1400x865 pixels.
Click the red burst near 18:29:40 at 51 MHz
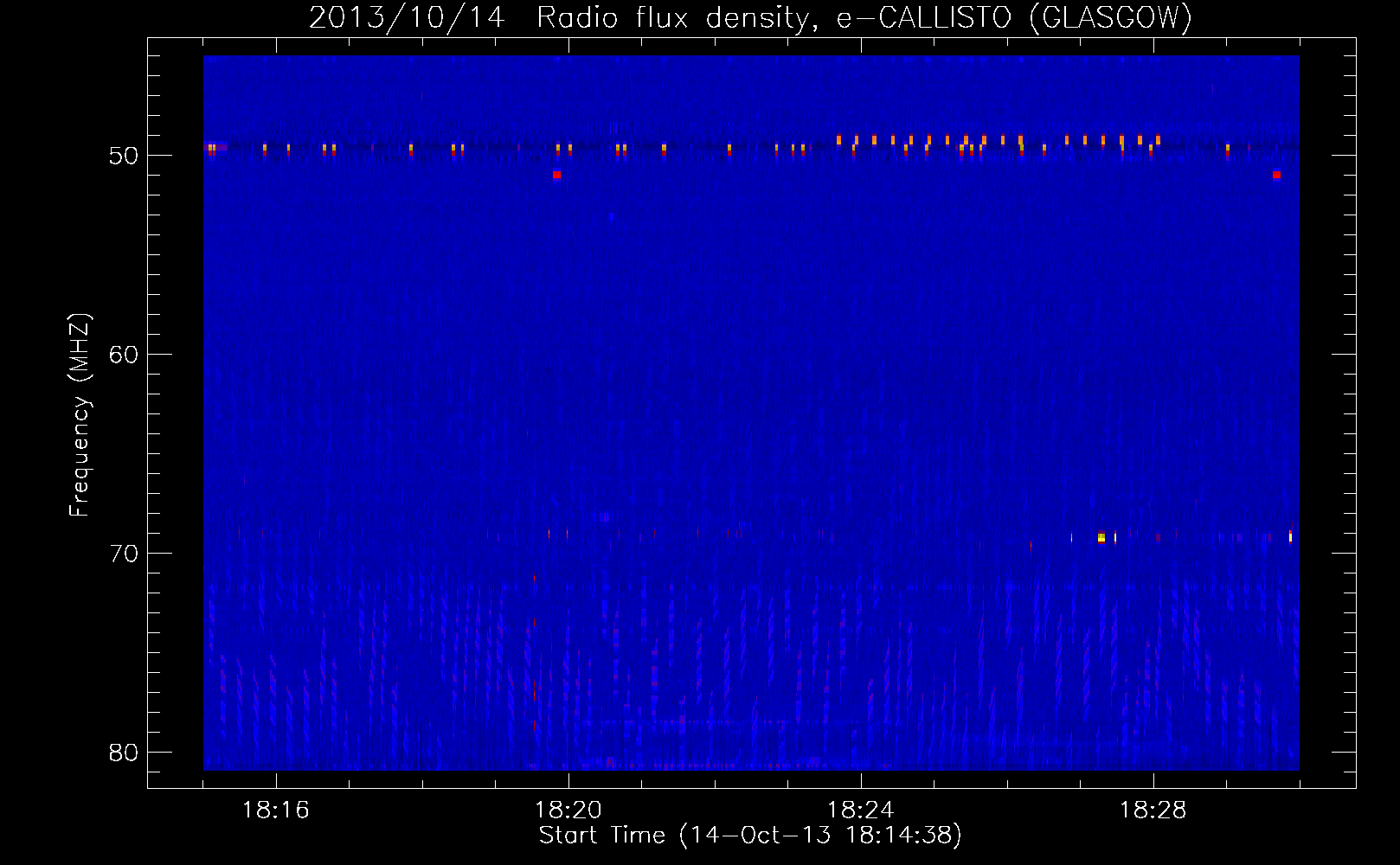1277,175
